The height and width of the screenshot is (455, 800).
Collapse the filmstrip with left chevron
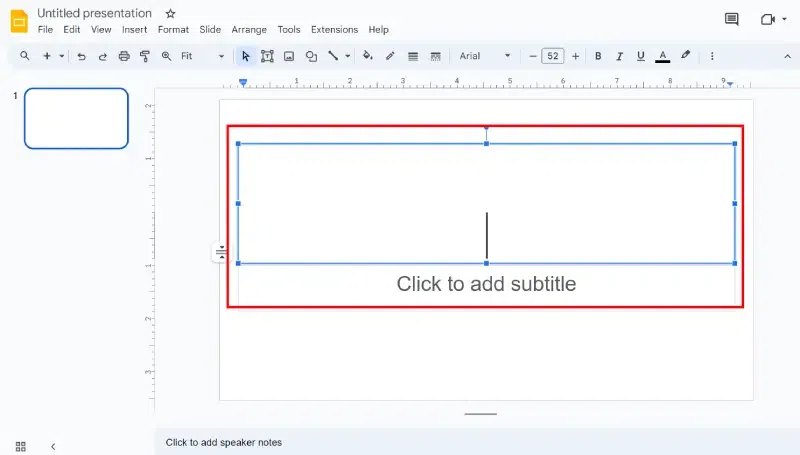point(53,446)
